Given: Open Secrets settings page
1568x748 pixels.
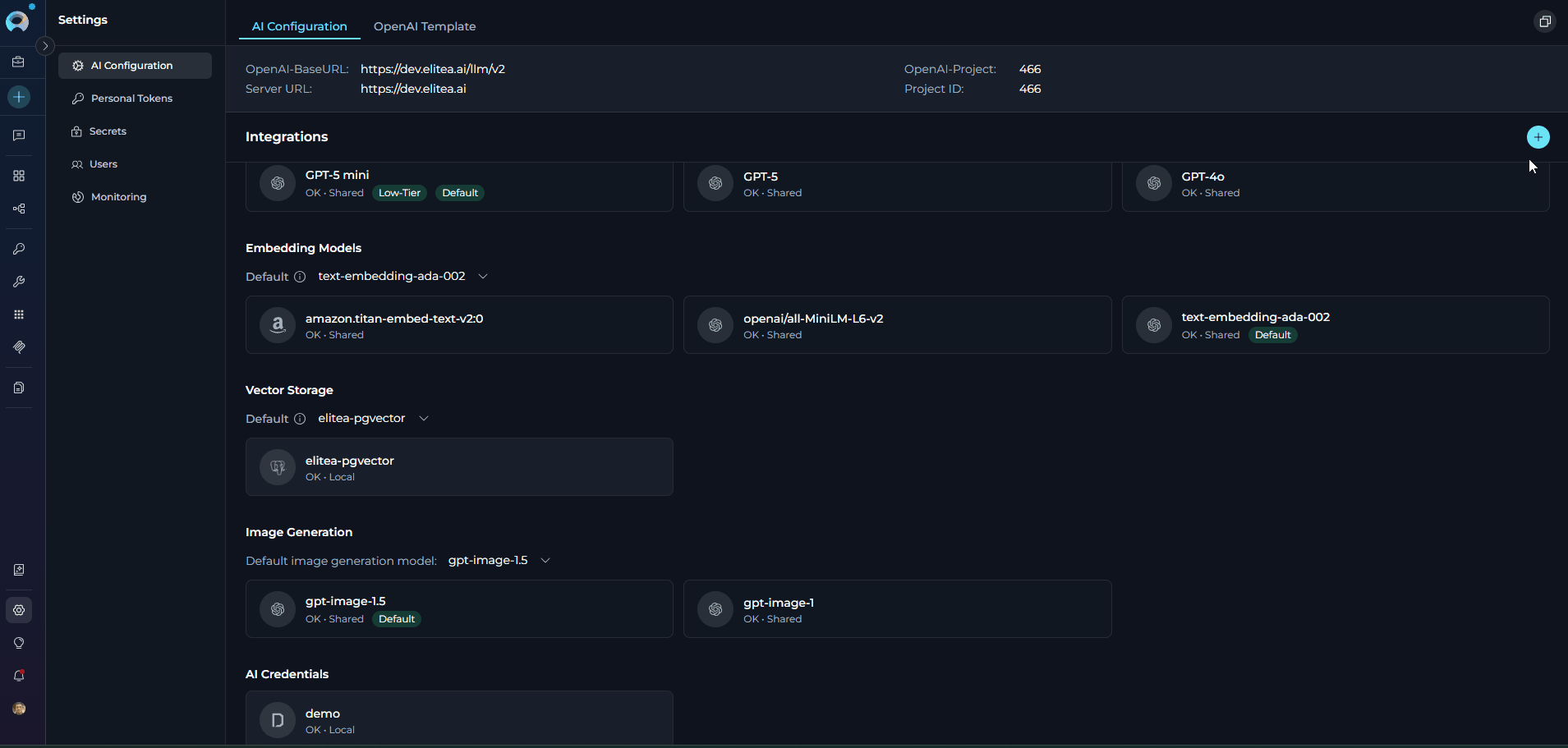Looking at the screenshot, I should [x=135, y=131].
